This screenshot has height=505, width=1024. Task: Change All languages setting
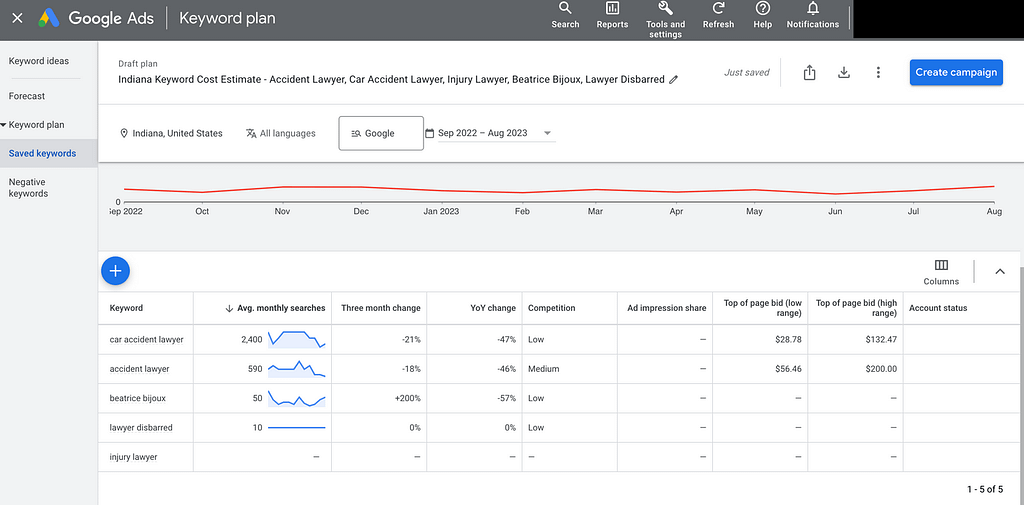[x=281, y=133]
